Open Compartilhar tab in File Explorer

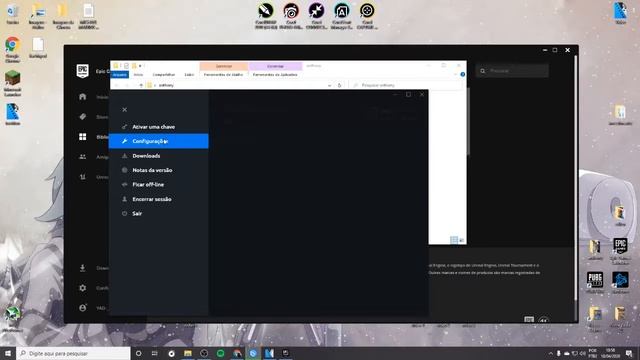164,75
